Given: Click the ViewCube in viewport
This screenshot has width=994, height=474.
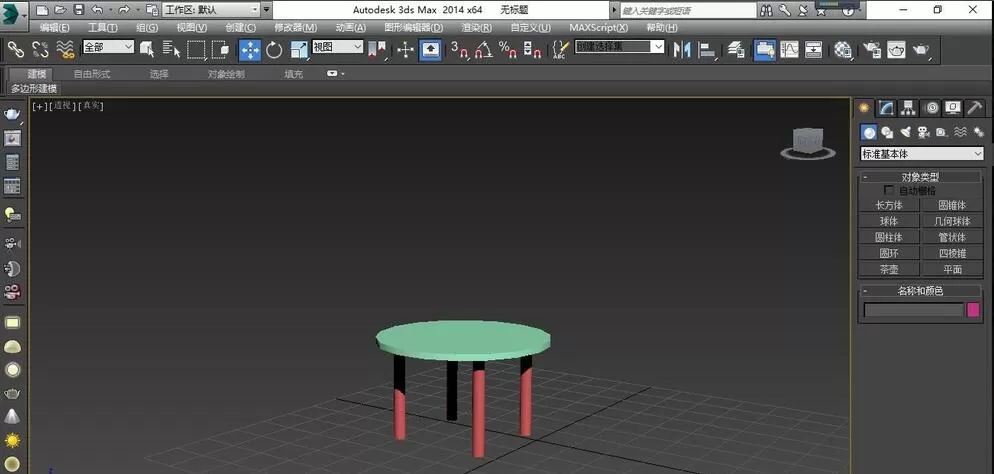Looking at the screenshot, I should tap(807, 143).
